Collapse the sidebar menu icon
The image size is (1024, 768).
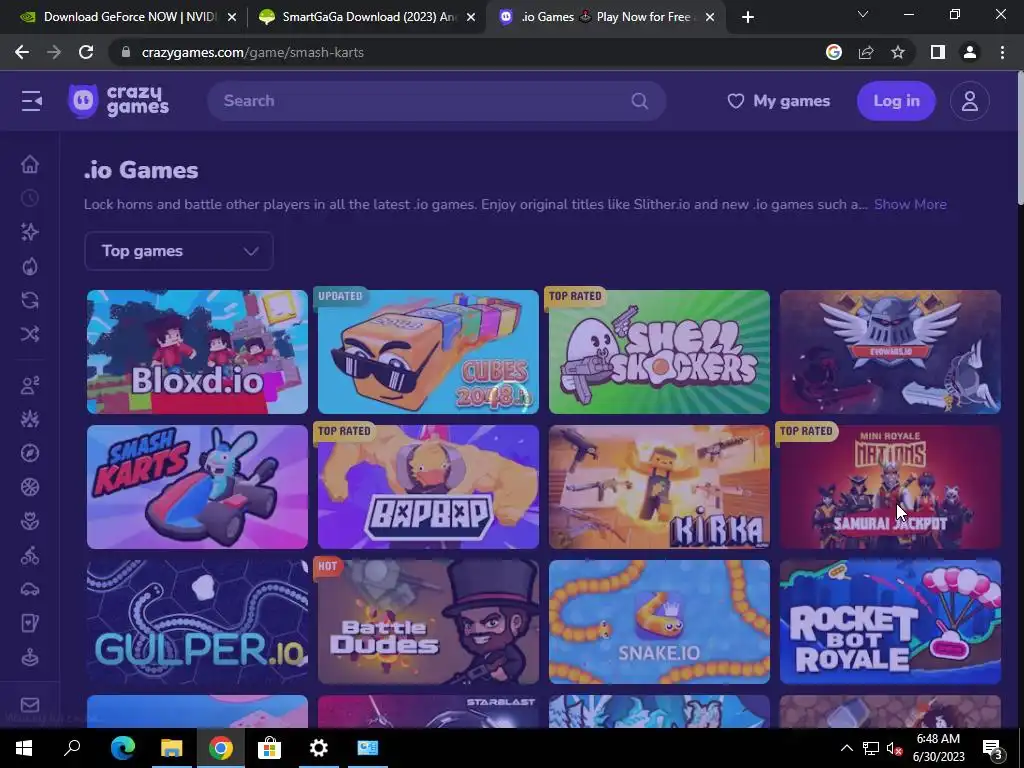pos(31,101)
